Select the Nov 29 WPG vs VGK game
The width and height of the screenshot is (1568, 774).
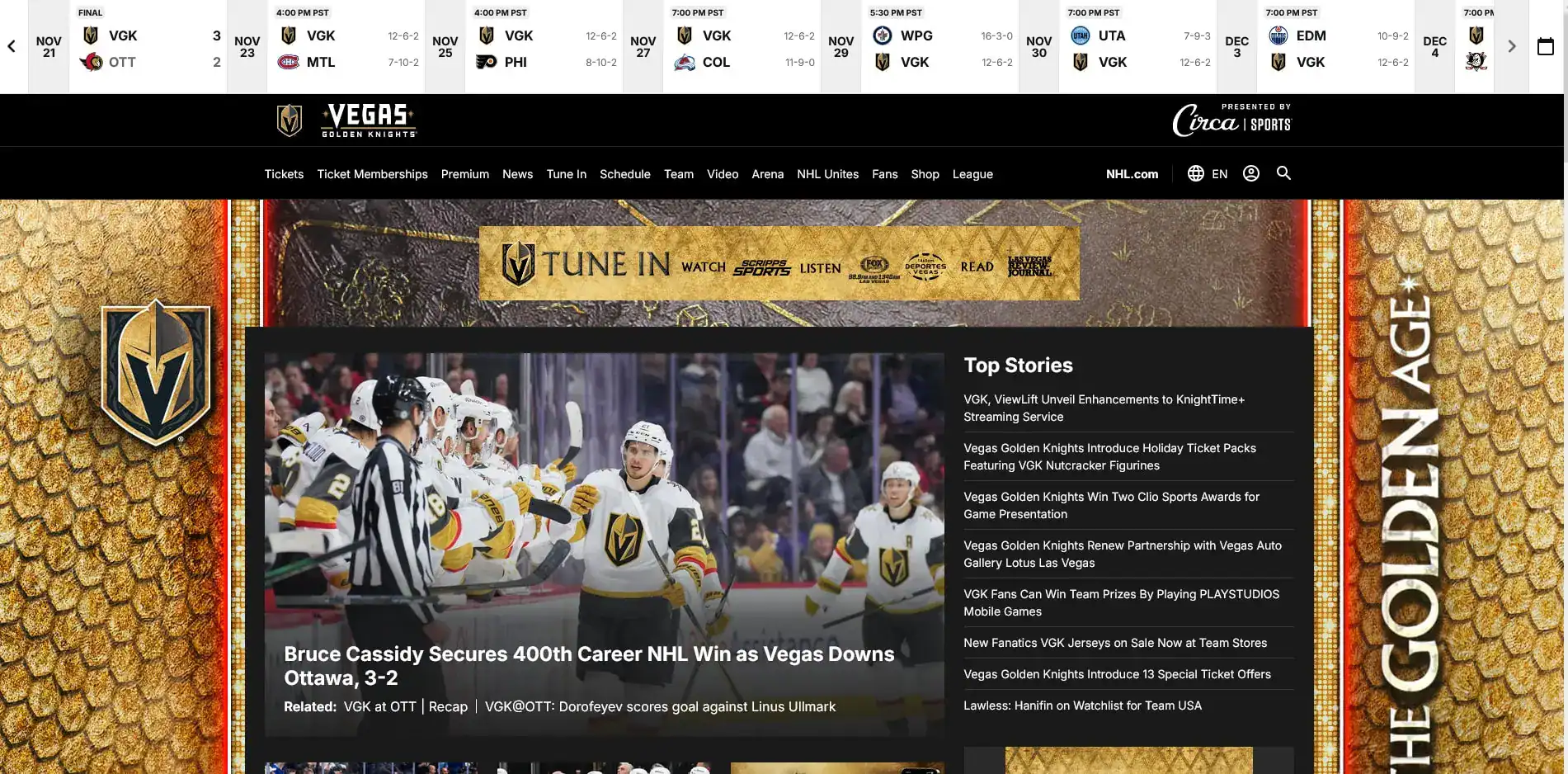coord(940,47)
